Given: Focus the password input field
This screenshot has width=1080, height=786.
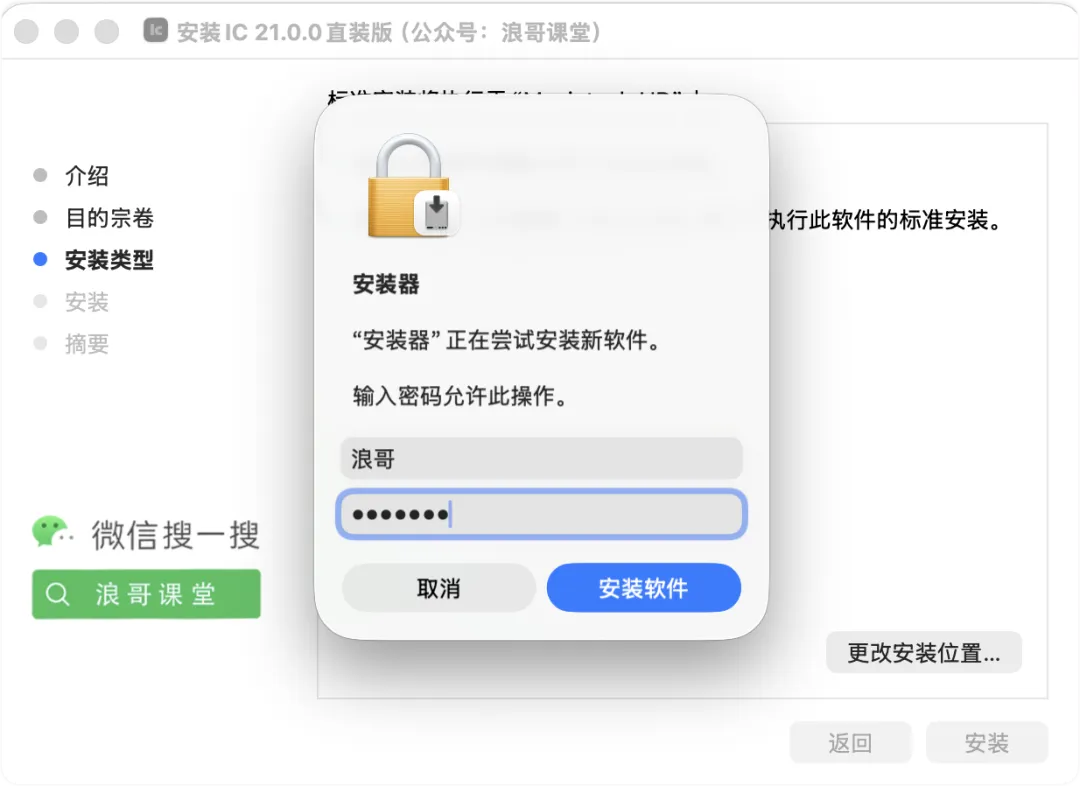Looking at the screenshot, I should [x=541, y=514].
